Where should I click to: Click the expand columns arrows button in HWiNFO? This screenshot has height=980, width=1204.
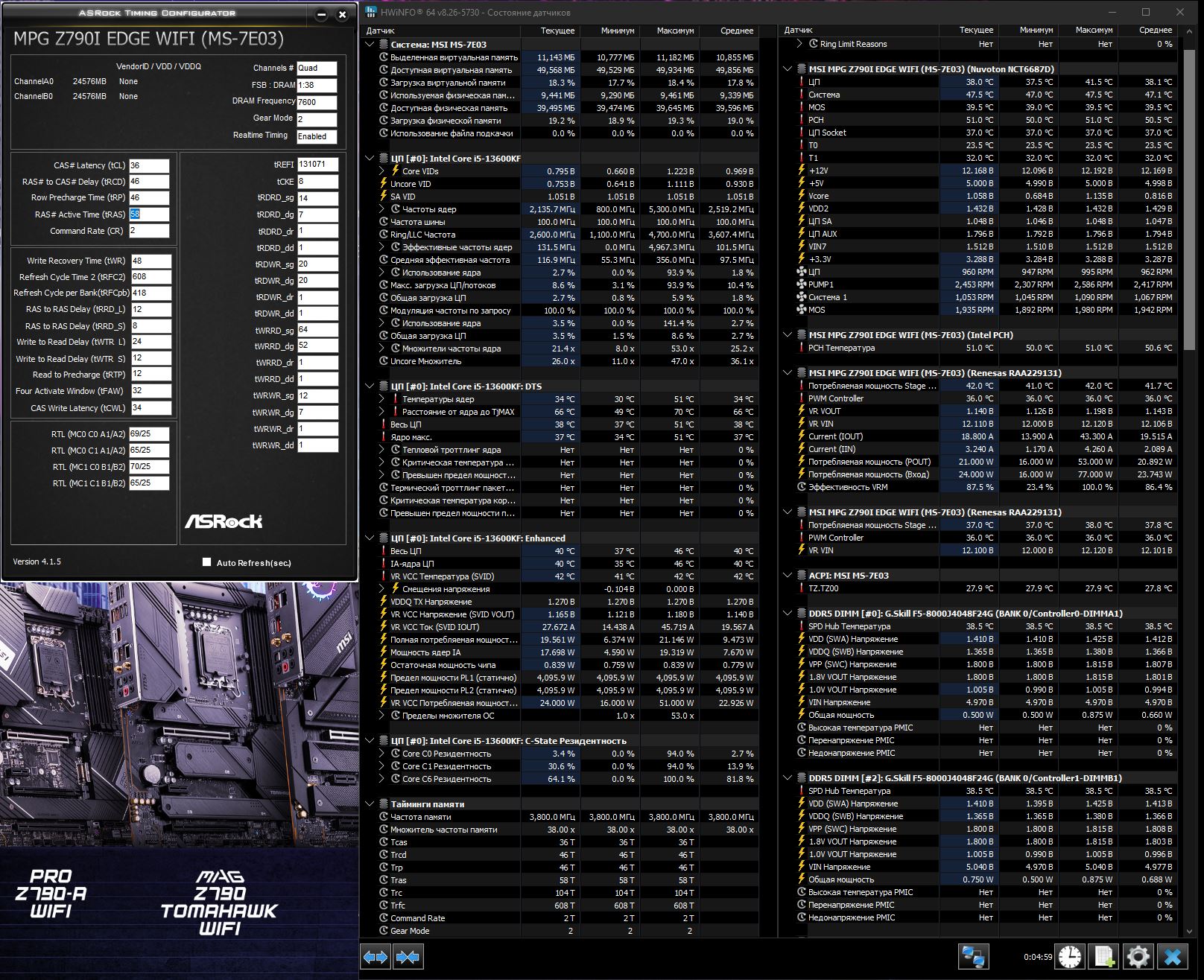point(376,957)
